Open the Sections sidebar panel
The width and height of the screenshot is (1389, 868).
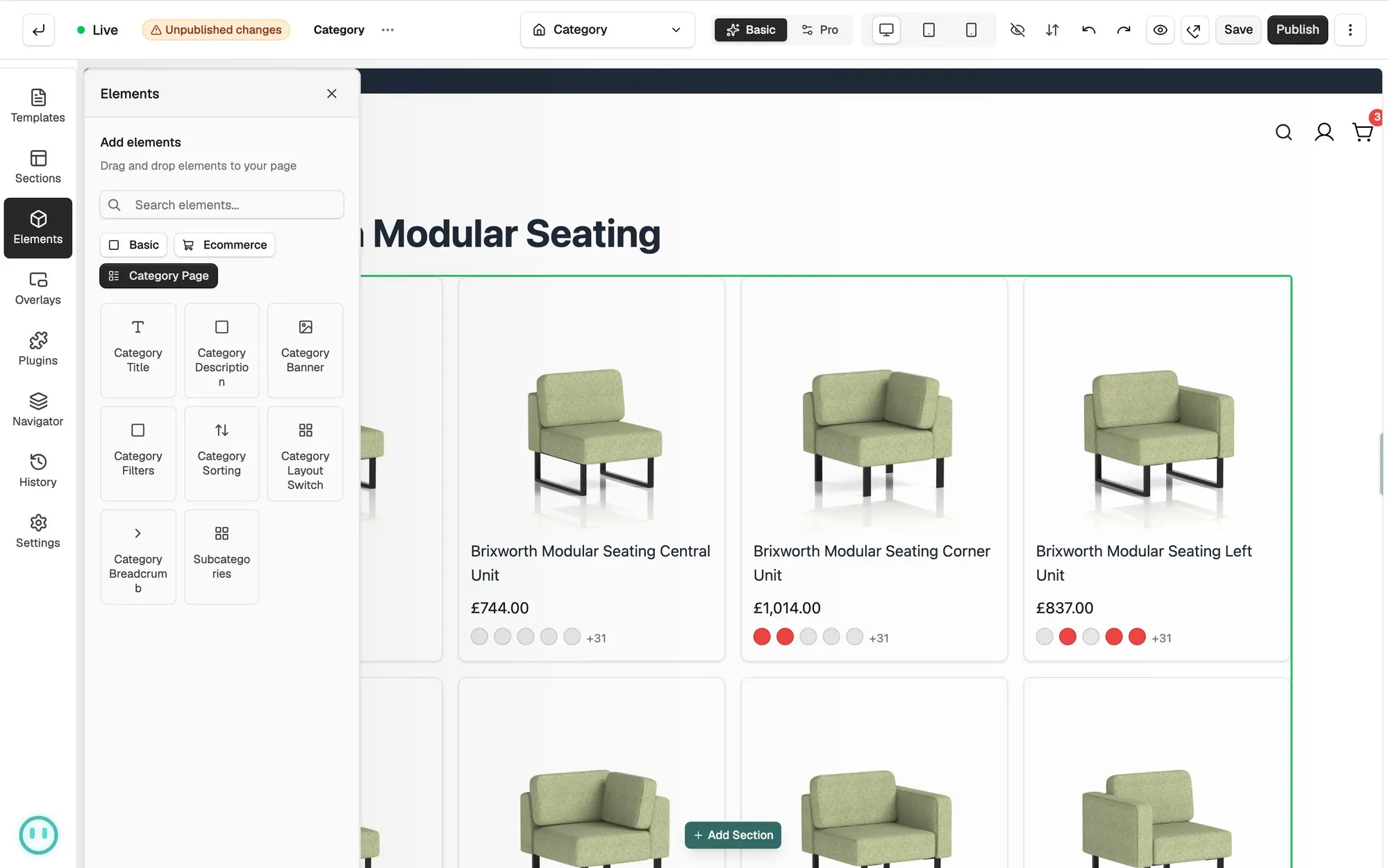pos(38,167)
